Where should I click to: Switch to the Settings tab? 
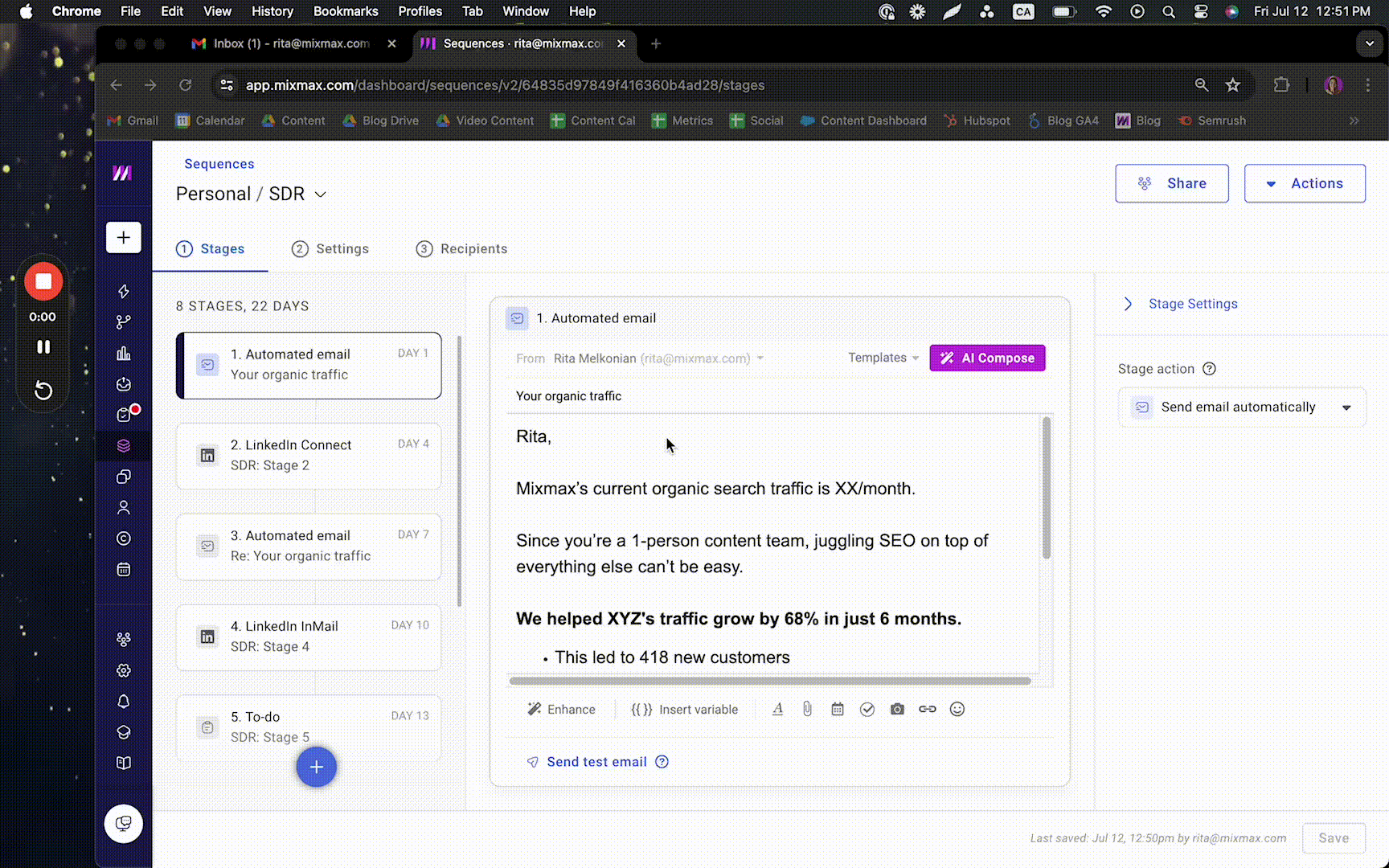(x=330, y=249)
